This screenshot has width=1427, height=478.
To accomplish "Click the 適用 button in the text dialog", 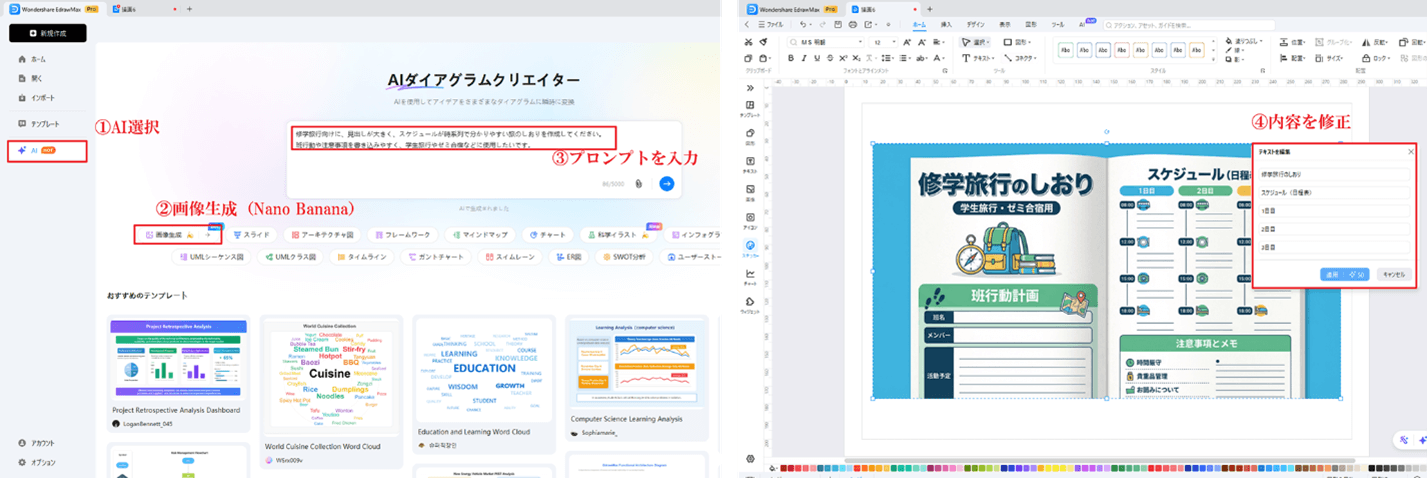I will click(x=1344, y=274).
